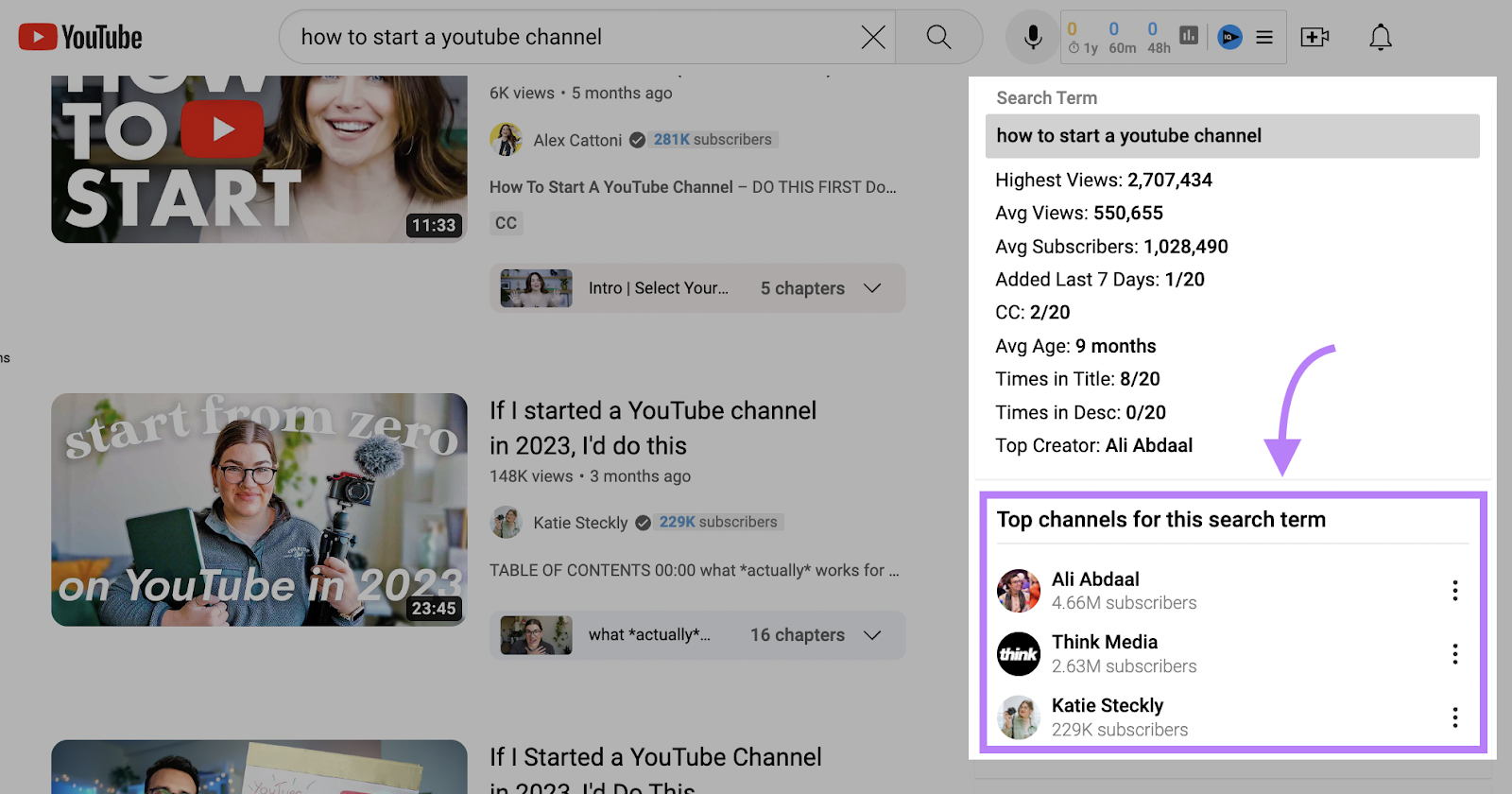
Task: Open more options for Think Media
Action: click(1455, 654)
